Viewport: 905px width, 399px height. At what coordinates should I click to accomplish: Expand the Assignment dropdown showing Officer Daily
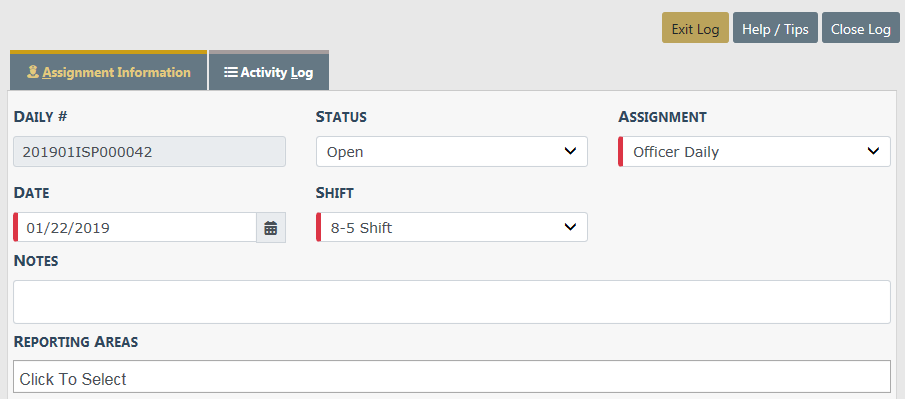pos(754,152)
